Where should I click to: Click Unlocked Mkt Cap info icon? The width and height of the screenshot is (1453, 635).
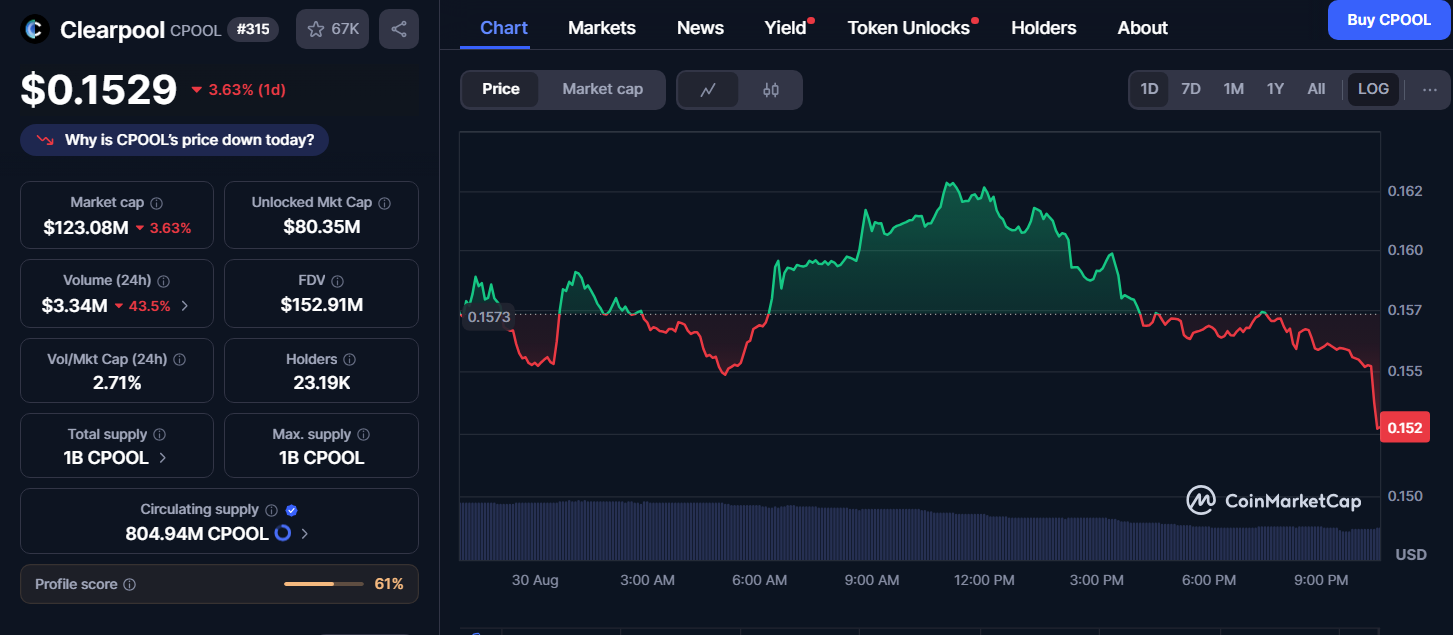[x=384, y=203]
